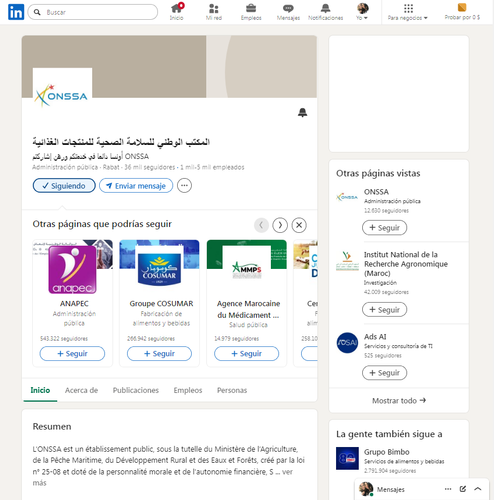Open Mi red network page
Viewport: 494px width, 500px height.
(214, 12)
